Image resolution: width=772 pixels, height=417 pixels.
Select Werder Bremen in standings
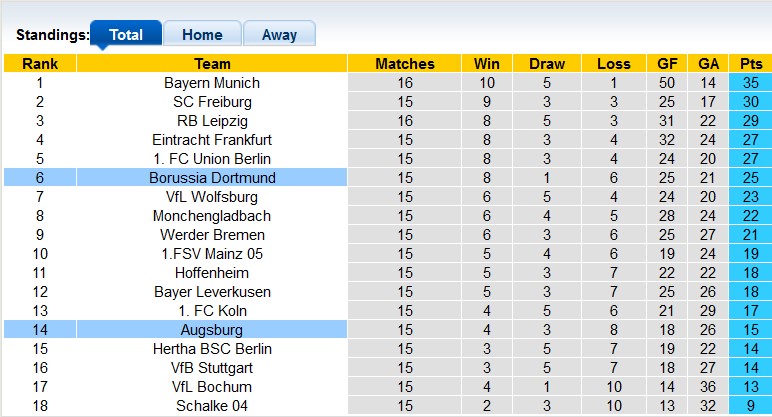click(x=212, y=235)
